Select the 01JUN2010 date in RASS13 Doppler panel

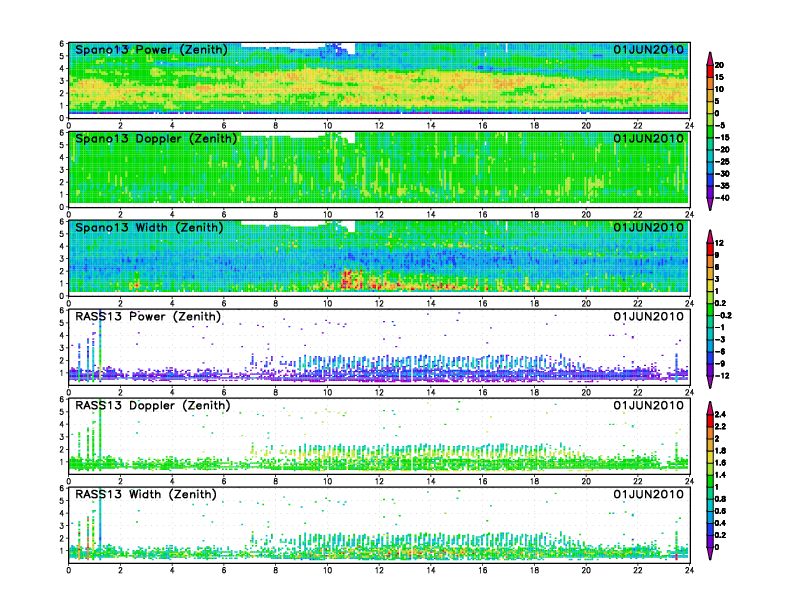click(x=649, y=405)
